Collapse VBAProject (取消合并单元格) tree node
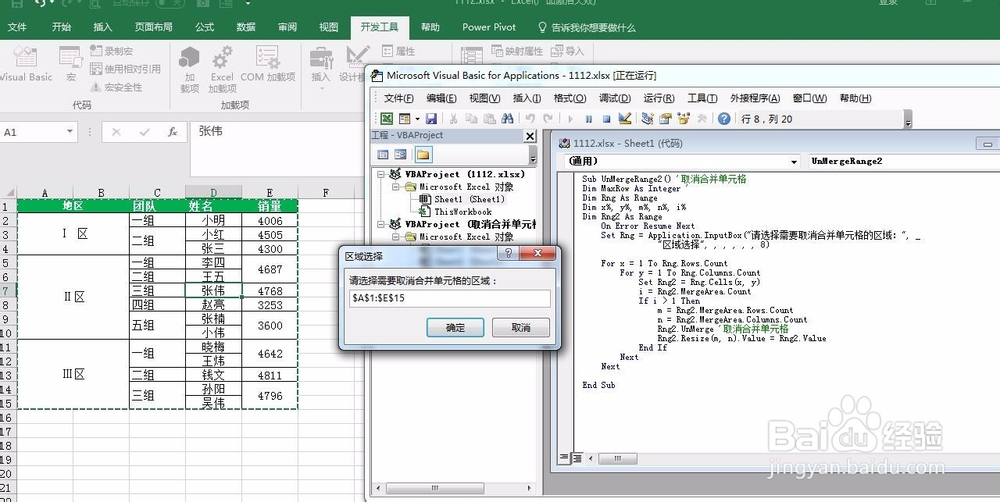Viewport: 1000px width, 502px height. tap(380, 225)
